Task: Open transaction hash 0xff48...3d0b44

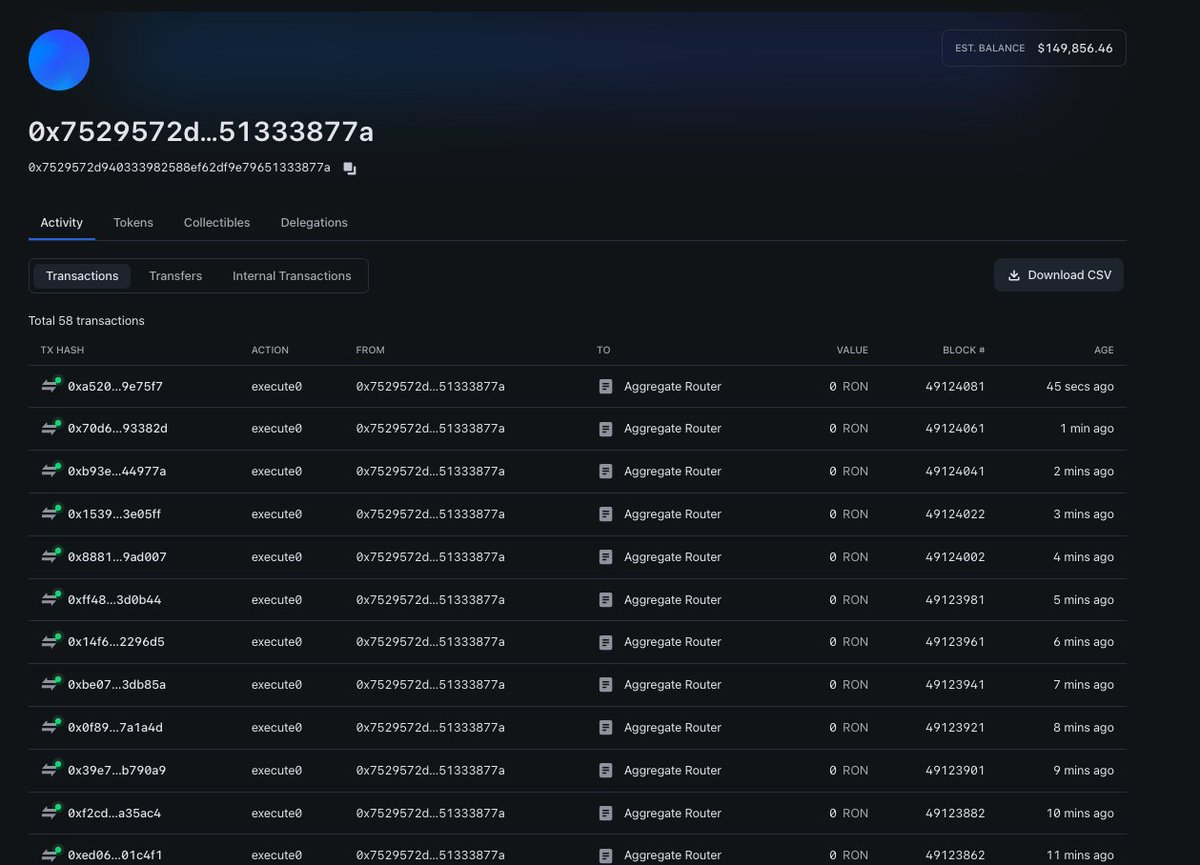Action: pyautogui.click(x=114, y=600)
